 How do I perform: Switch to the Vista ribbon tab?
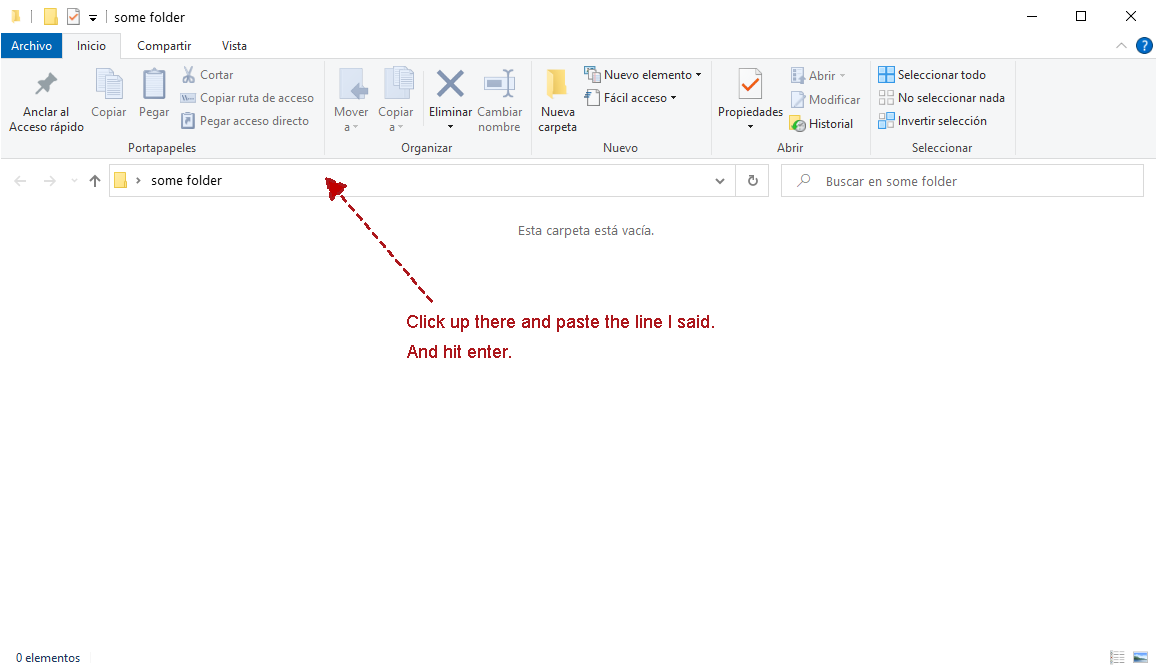pos(234,46)
